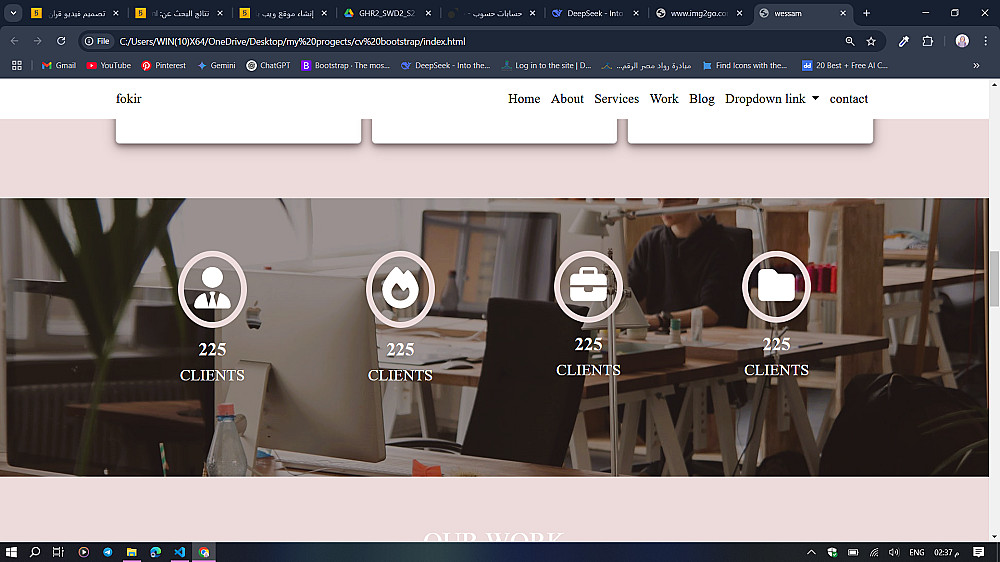Viewport: 1000px width, 562px height.
Task: Show hidden system tray icons
Action: click(811, 552)
